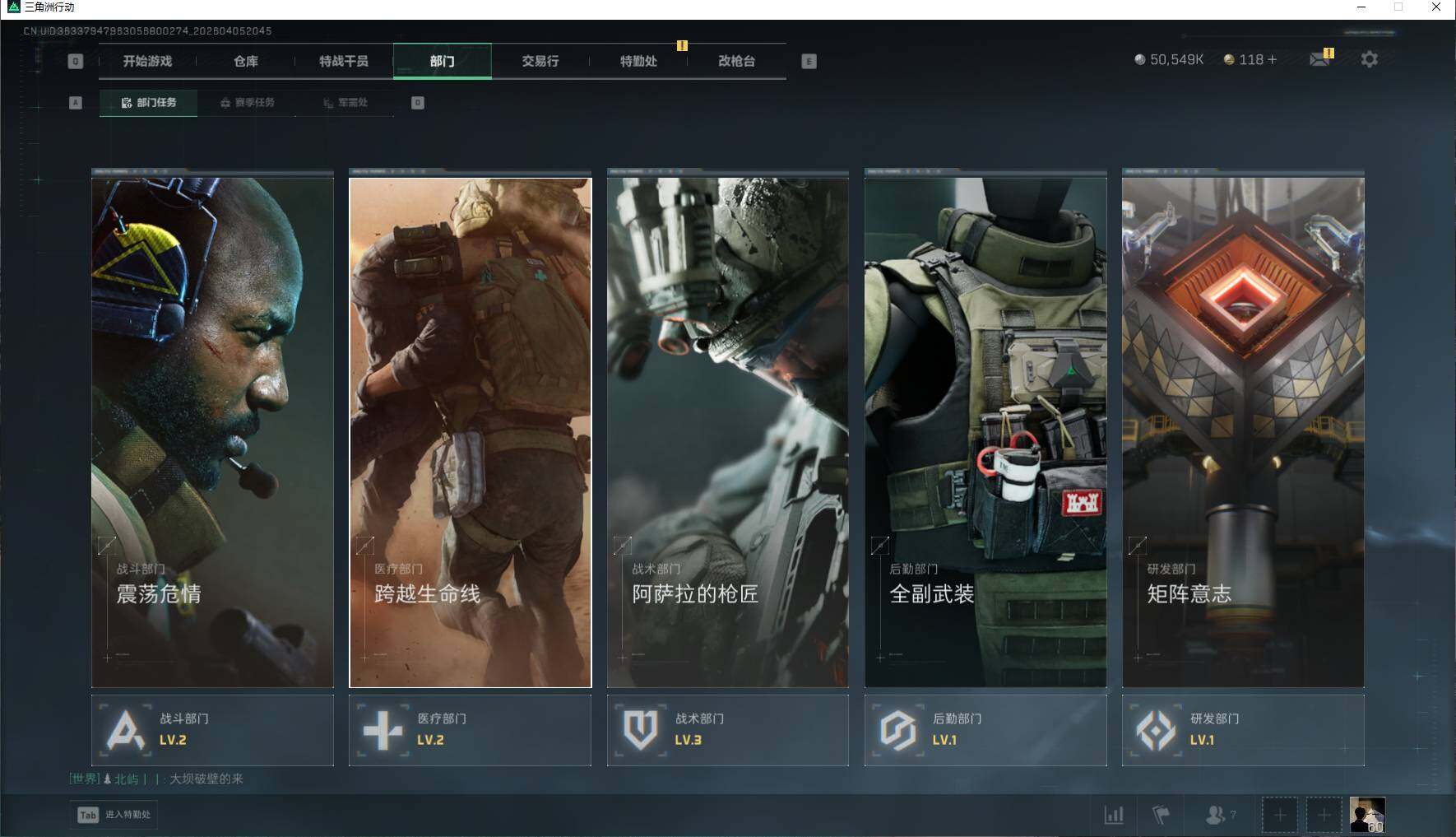
Task: Open the 赛季任务 sub-tab
Action: coord(247,103)
